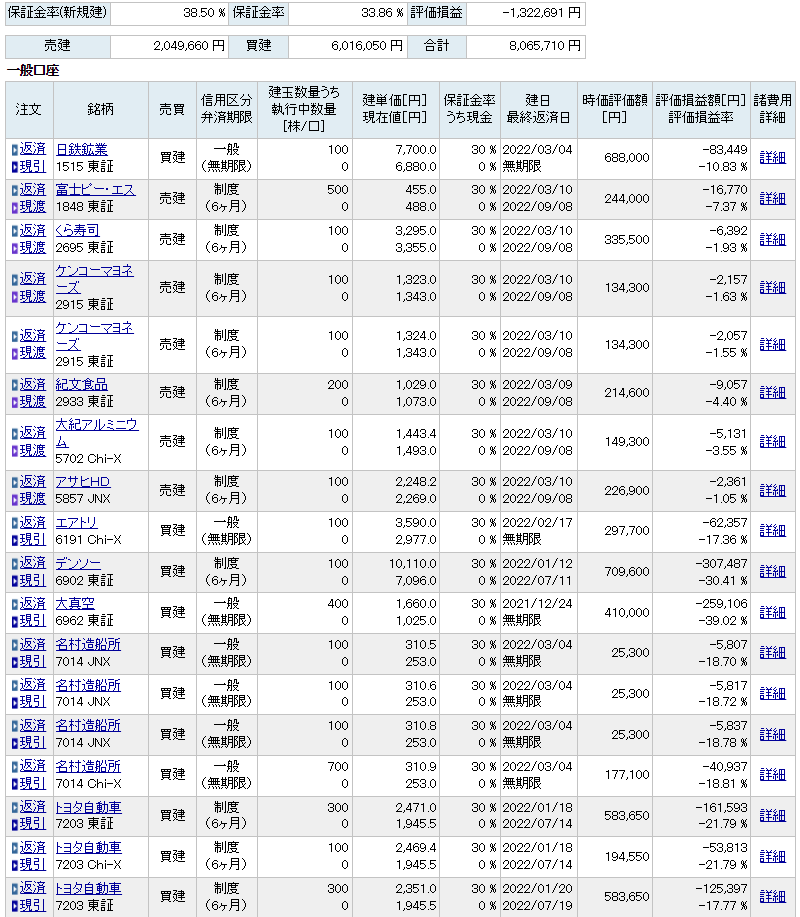Choose 現引 for the デンソー position
Screen dimensions: 800x917
coord(33,580)
